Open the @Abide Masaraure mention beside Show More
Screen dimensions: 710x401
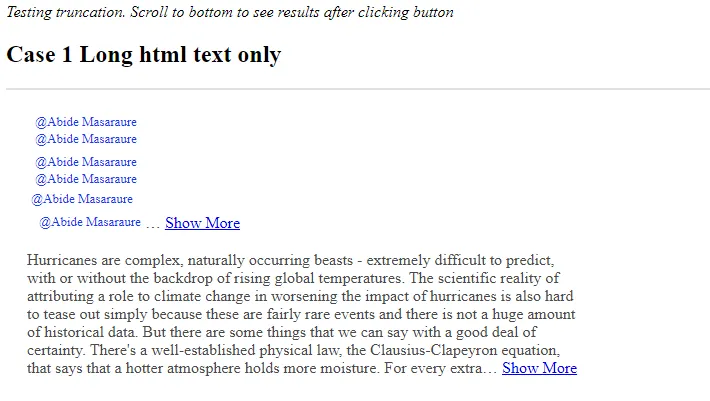pos(90,222)
